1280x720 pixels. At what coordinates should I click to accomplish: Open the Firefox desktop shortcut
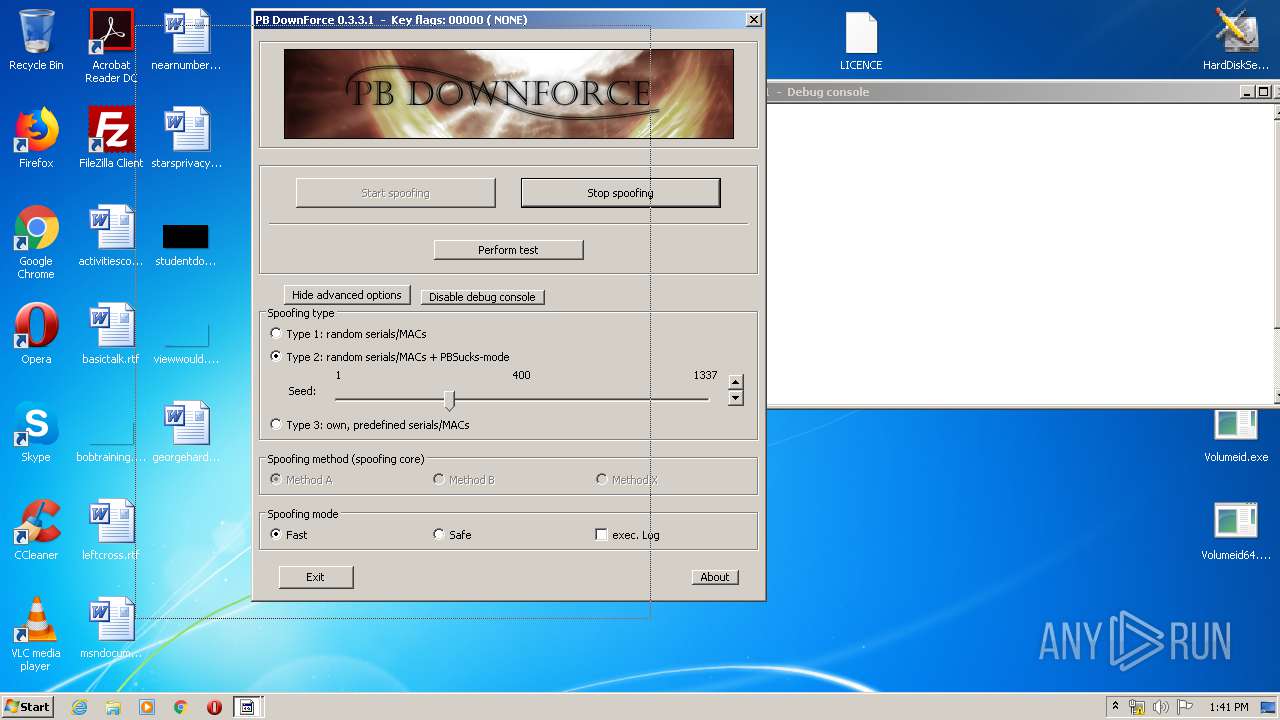coord(36,138)
